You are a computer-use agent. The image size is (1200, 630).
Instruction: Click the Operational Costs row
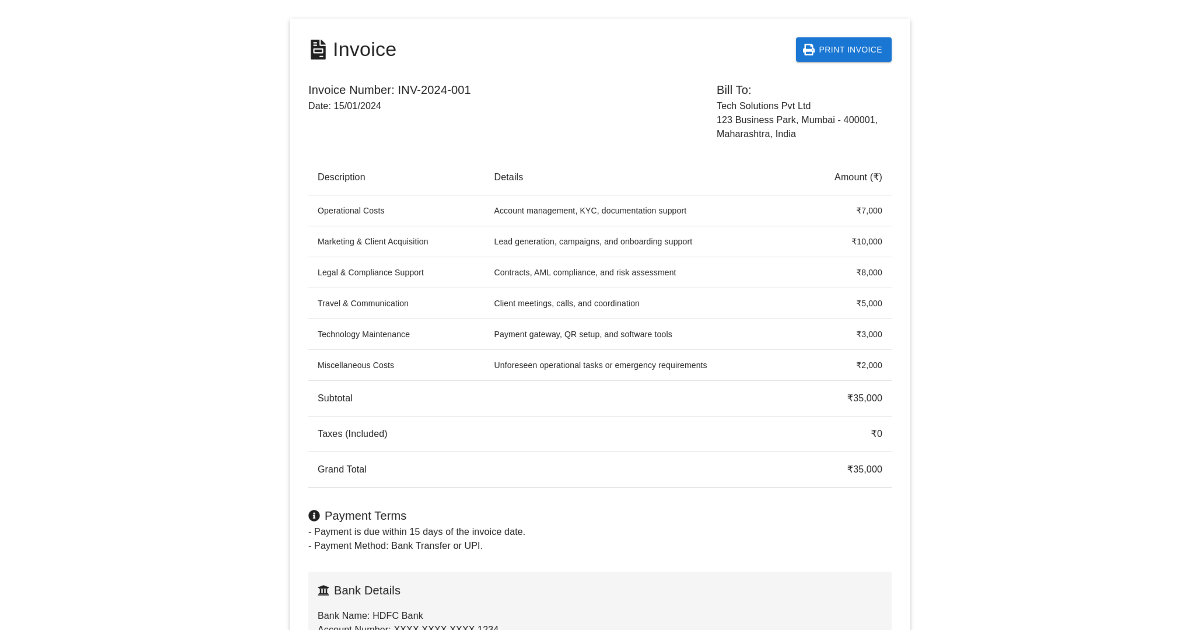coord(351,211)
